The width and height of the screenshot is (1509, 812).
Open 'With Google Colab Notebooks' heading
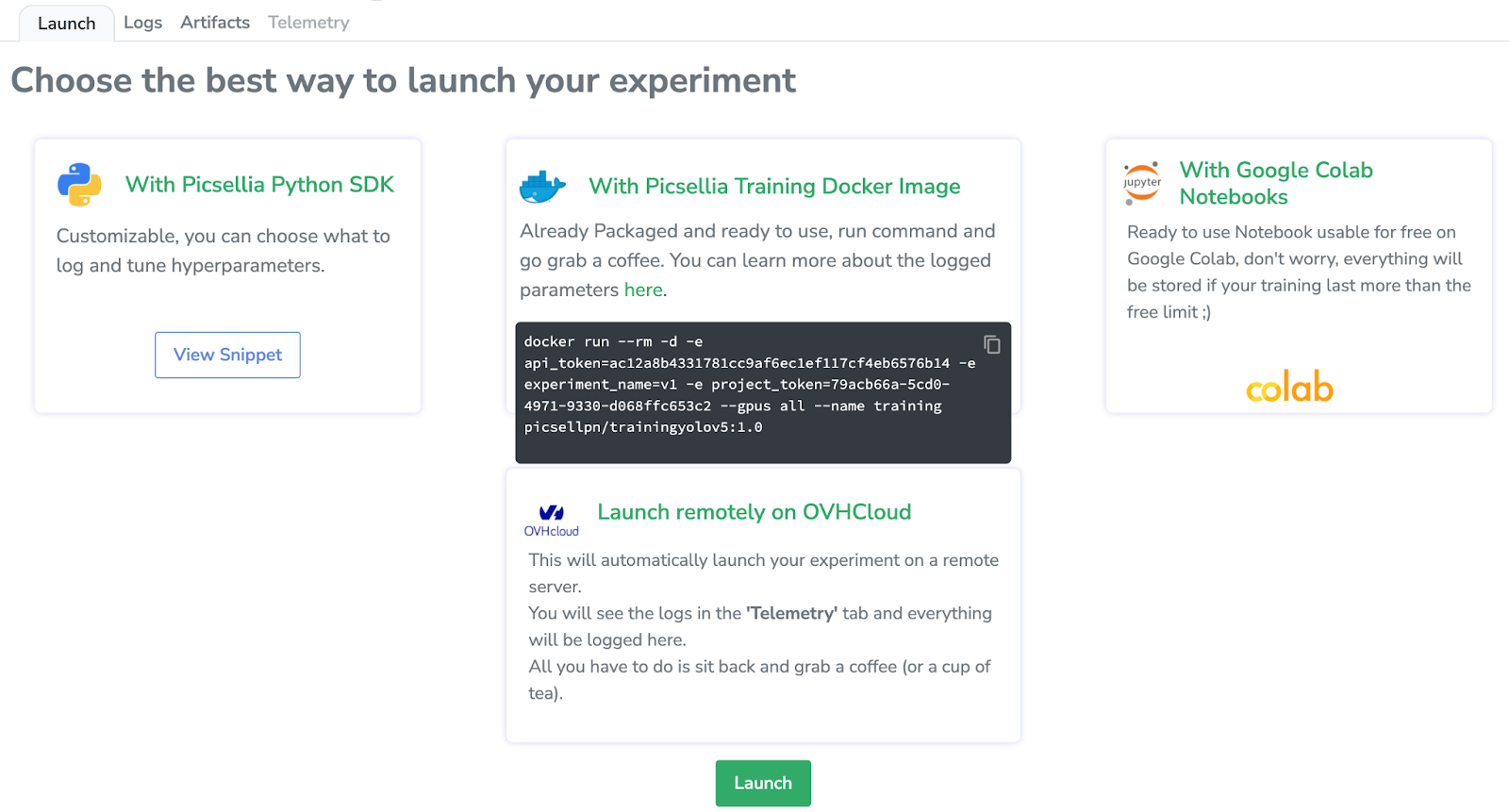pos(1276,183)
